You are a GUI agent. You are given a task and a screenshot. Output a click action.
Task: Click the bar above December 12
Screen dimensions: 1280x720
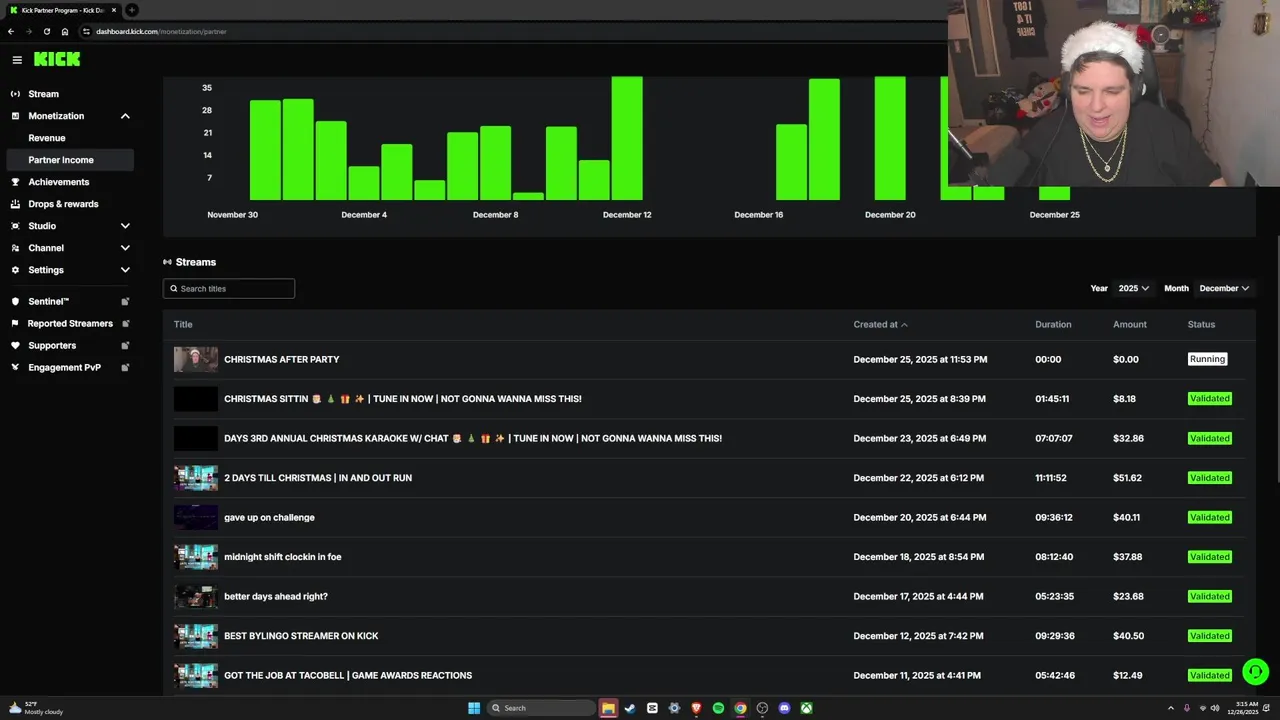pyautogui.click(x=627, y=138)
